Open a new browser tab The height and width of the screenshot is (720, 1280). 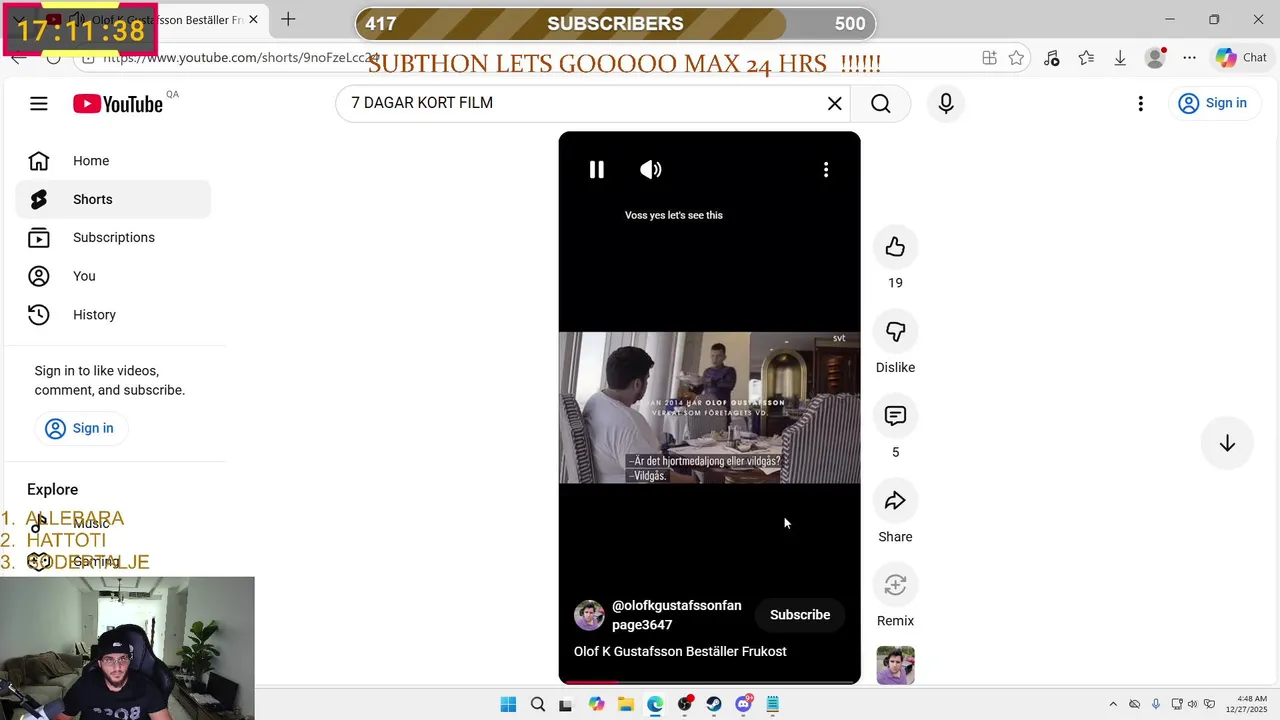pyautogui.click(x=288, y=19)
